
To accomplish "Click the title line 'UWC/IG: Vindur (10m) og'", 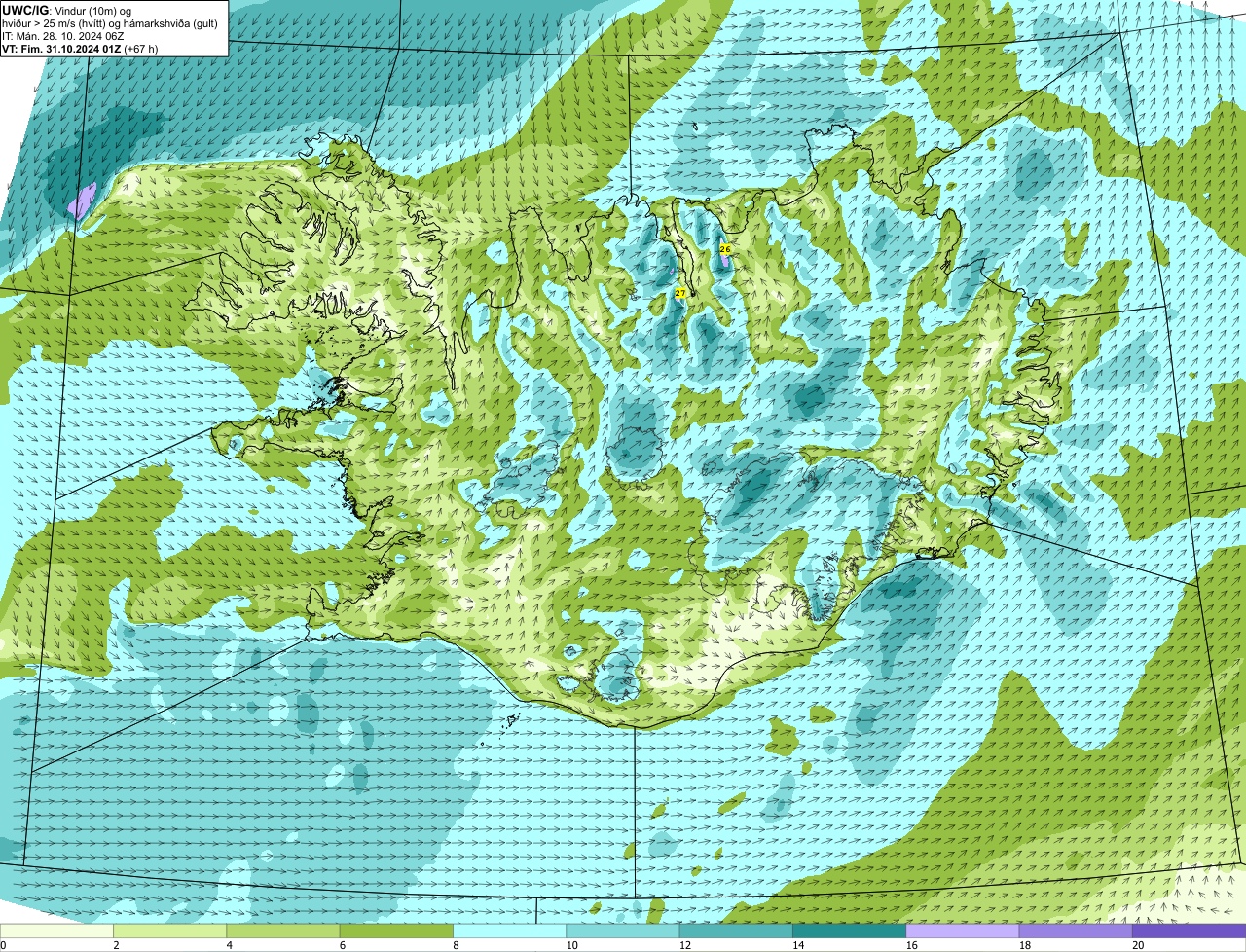I will 67,10.
